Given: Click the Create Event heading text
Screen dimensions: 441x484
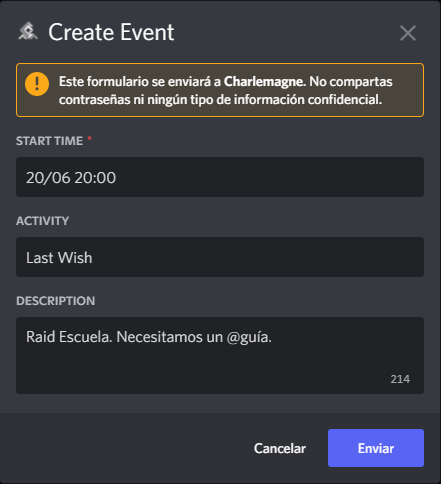Looking at the screenshot, I should (111, 32).
